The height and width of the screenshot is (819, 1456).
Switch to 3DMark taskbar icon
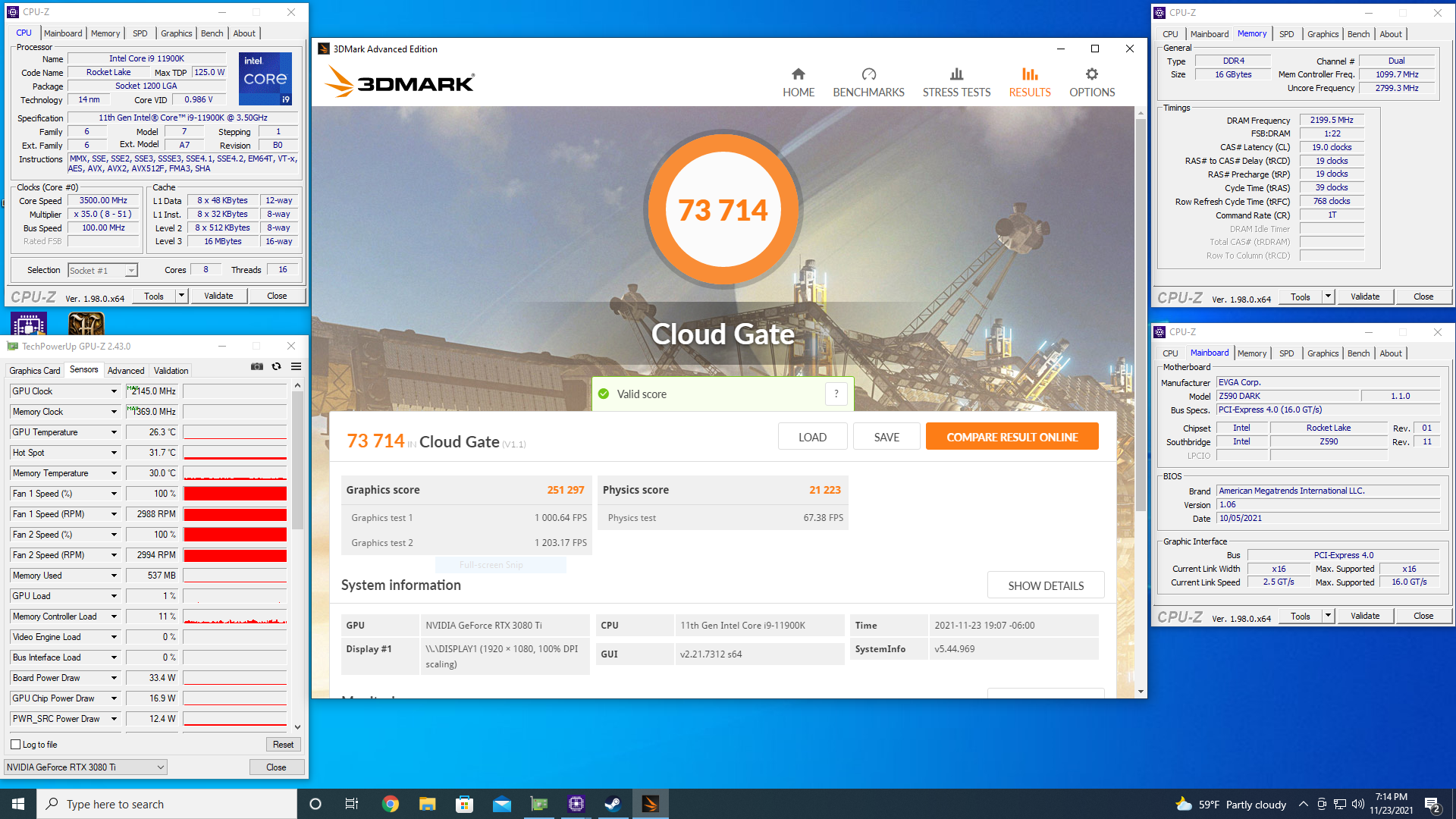pyautogui.click(x=651, y=804)
